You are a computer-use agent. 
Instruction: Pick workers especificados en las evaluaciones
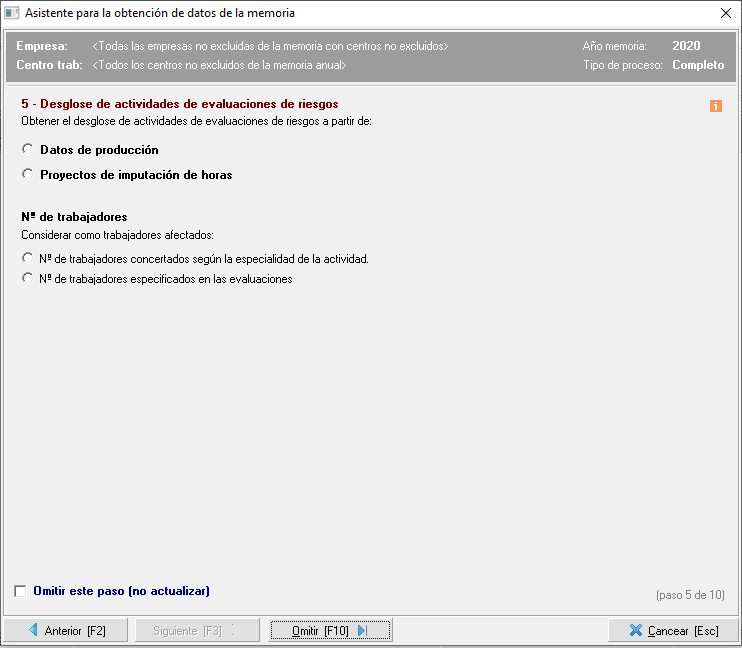pos(28,280)
